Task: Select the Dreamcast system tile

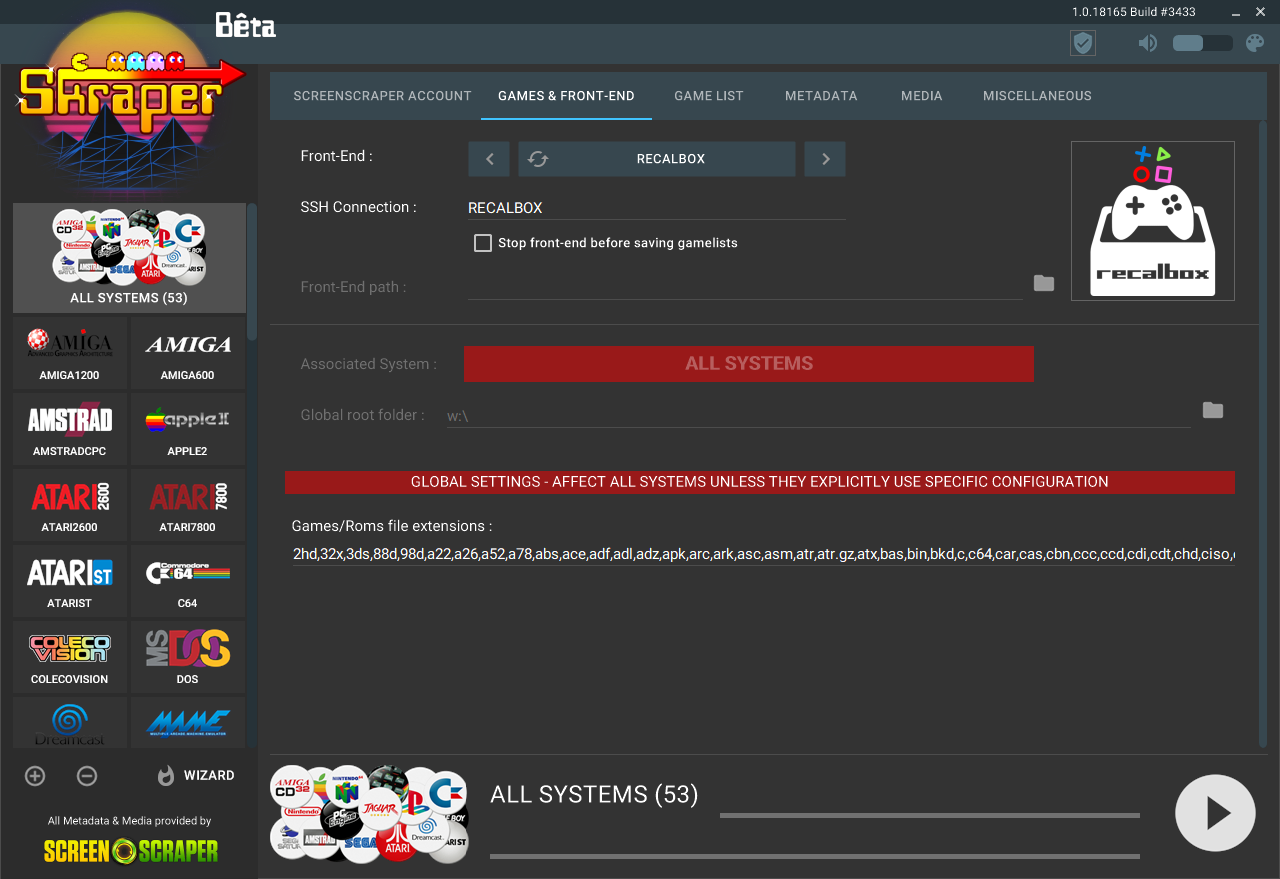Action: click(x=70, y=723)
